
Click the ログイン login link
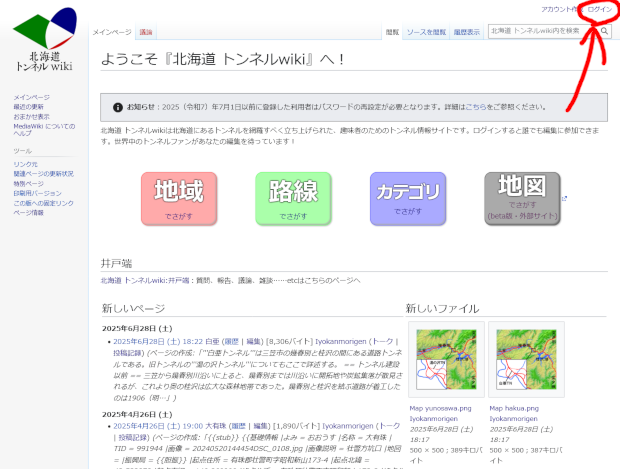click(x=600, y=8)
